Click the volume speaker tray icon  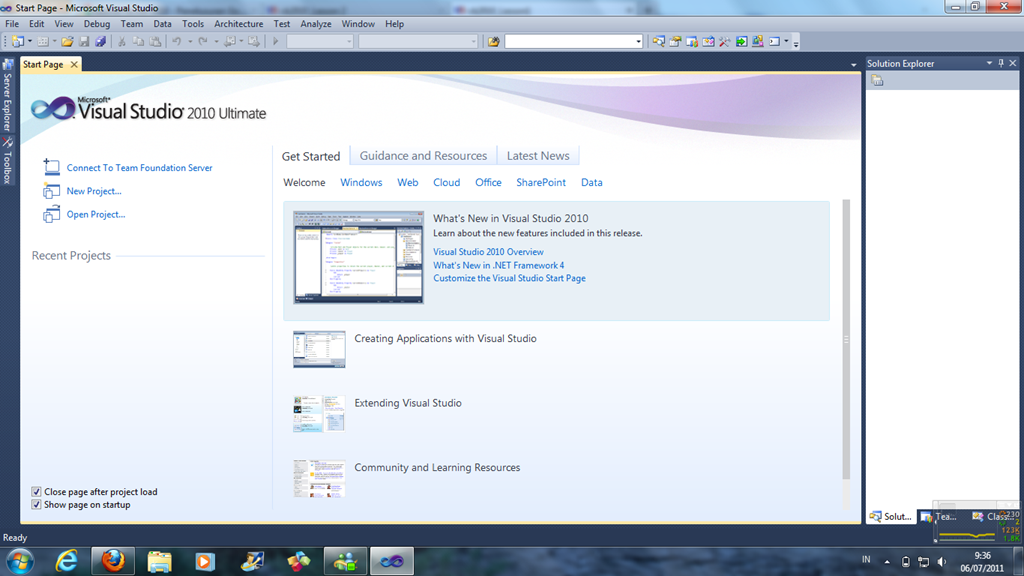pyautogui.click(x=941, y=562)
